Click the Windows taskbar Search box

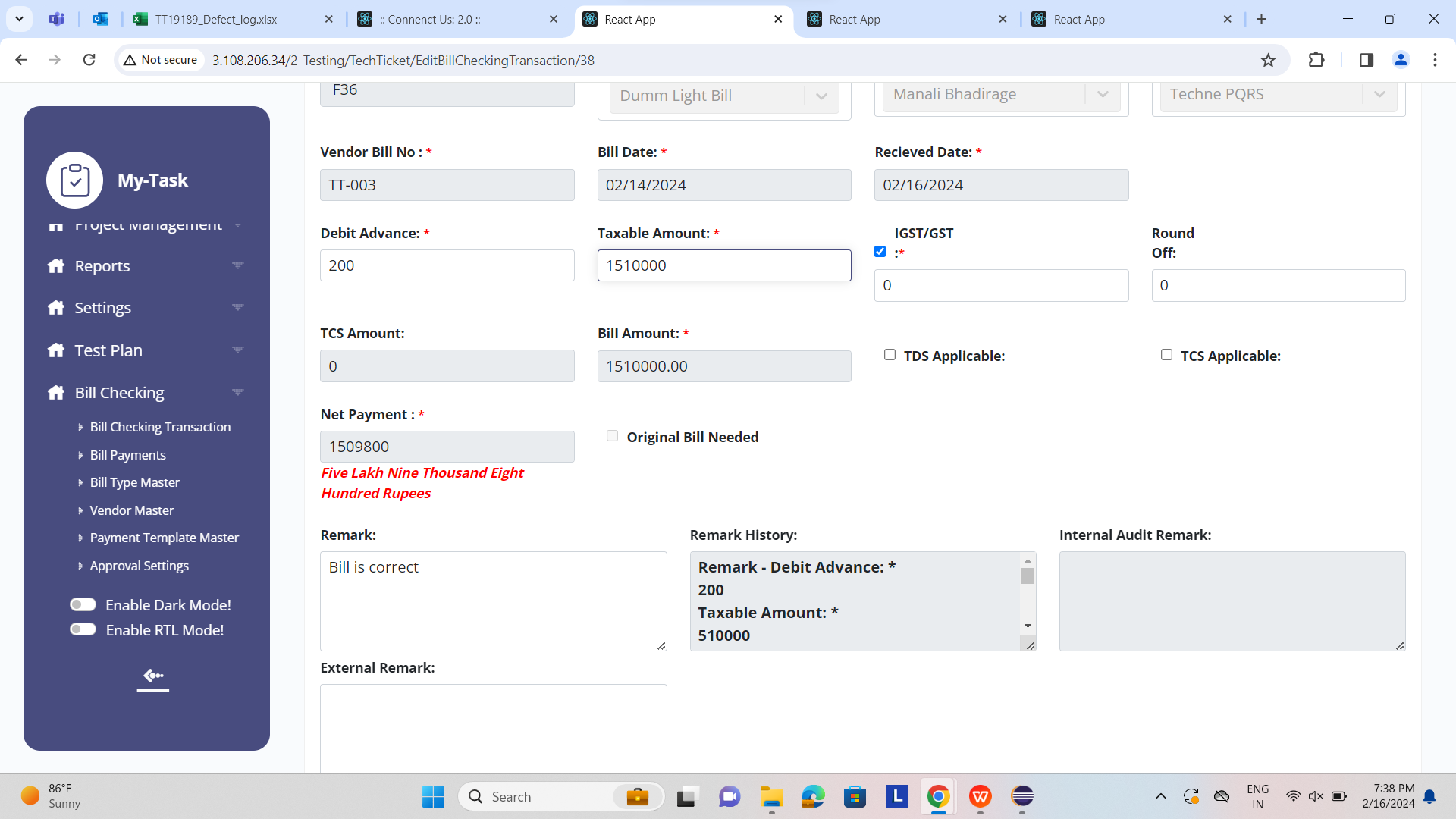point(561,796)
